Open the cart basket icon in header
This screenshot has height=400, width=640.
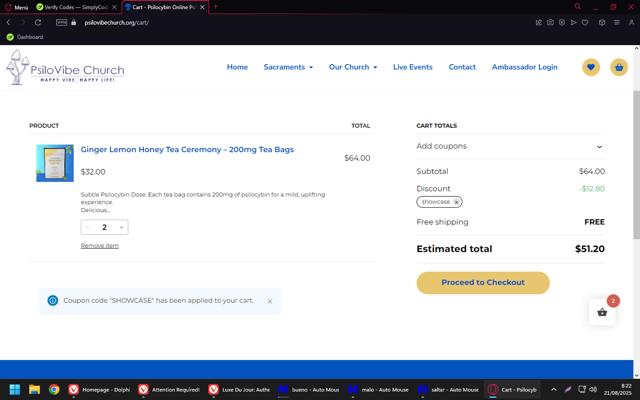[619, 67]
